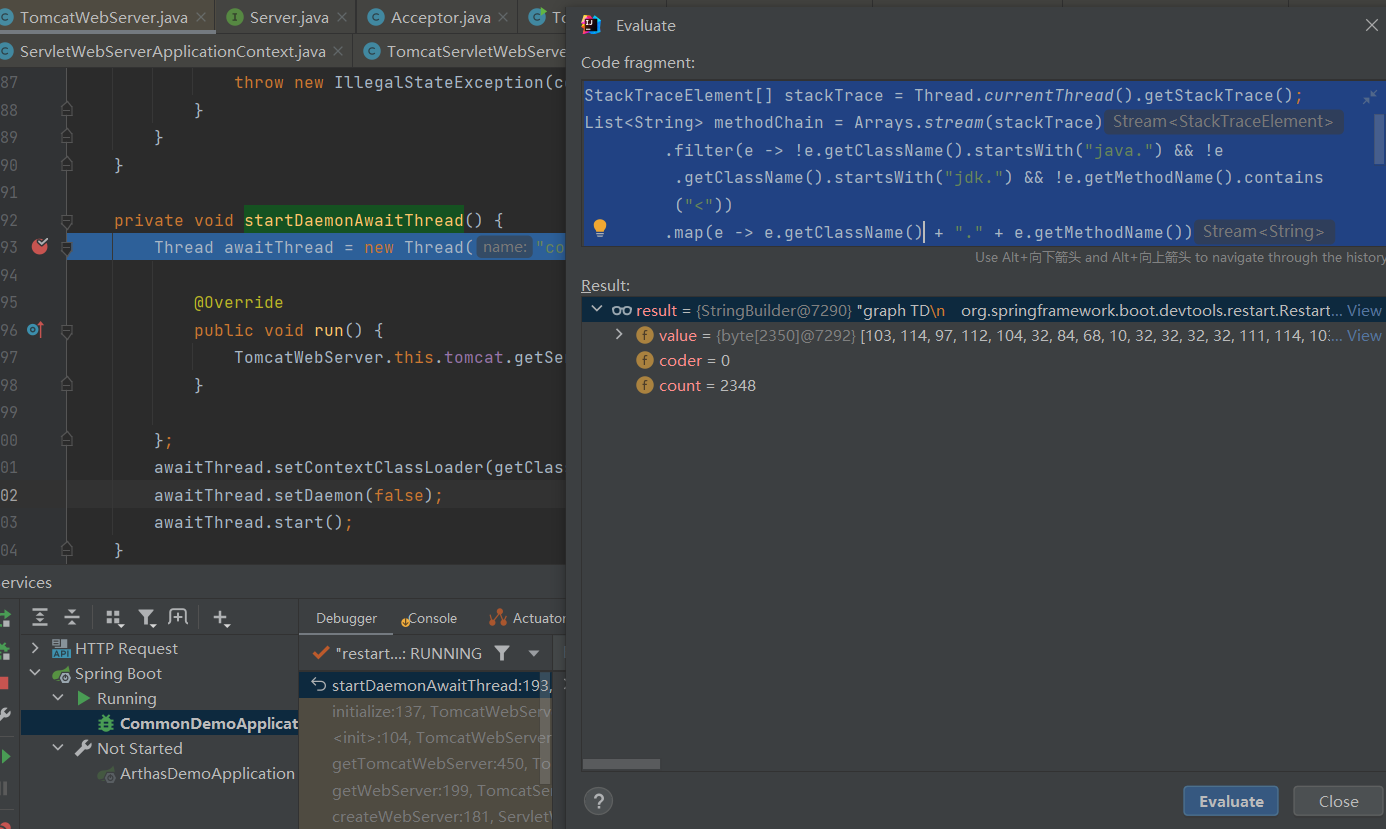The image size is (1386, 829).
Task: Click the help question mark button
Action: (x=598, y=801)
